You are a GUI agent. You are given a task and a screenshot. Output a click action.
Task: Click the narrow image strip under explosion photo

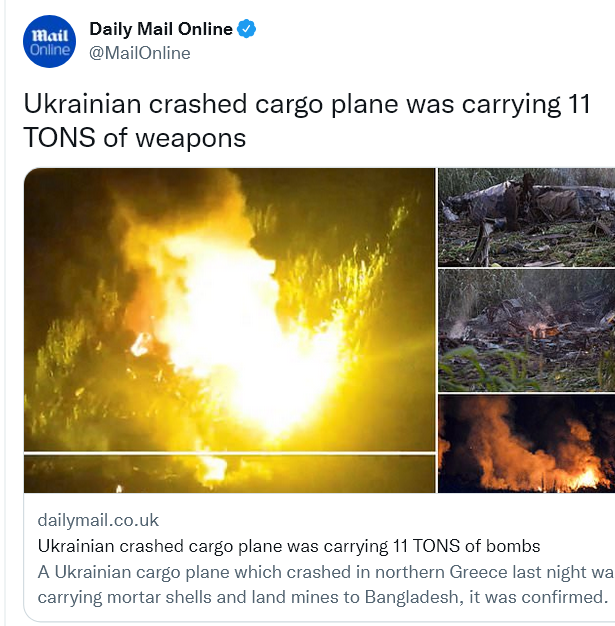coord(230,474)
